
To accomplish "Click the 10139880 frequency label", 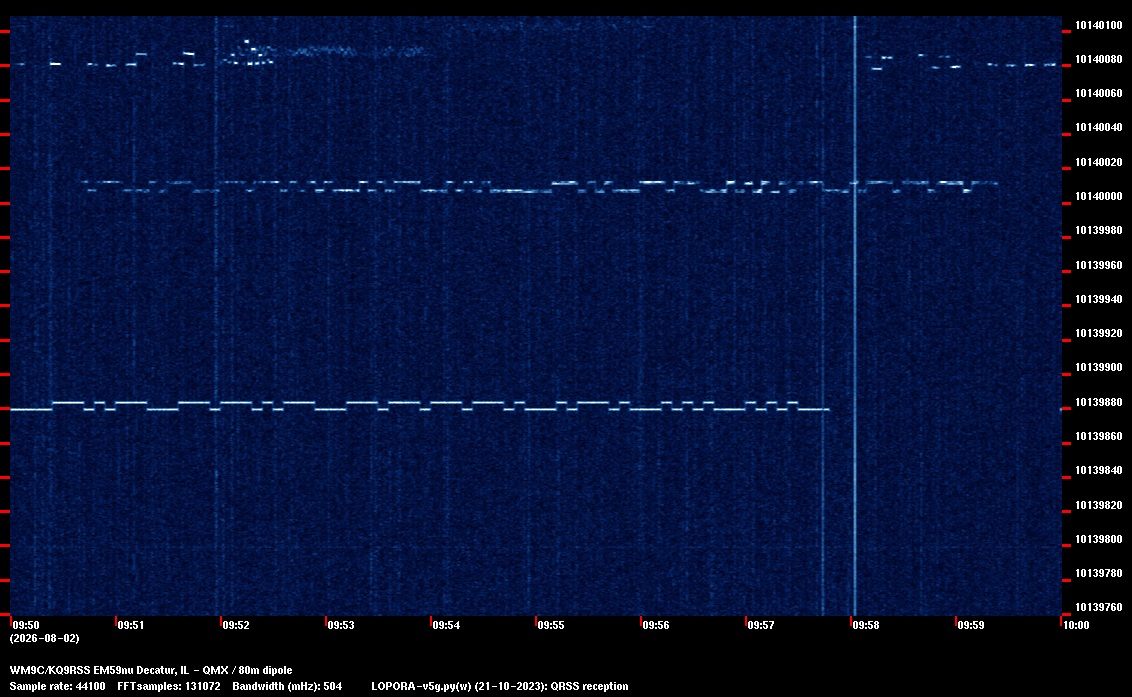I will pyautogui.click(x=1099, y=402).
